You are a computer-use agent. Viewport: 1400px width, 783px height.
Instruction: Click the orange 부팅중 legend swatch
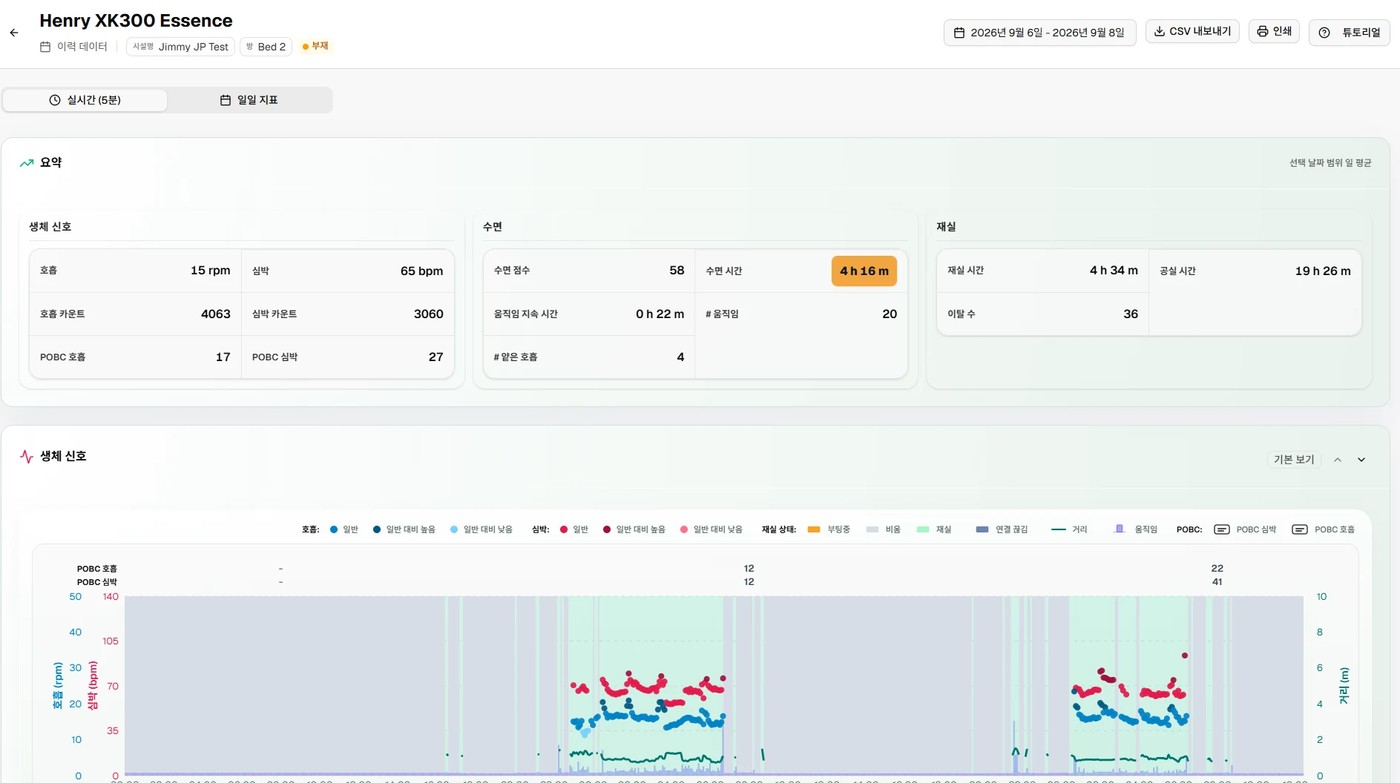813,529
